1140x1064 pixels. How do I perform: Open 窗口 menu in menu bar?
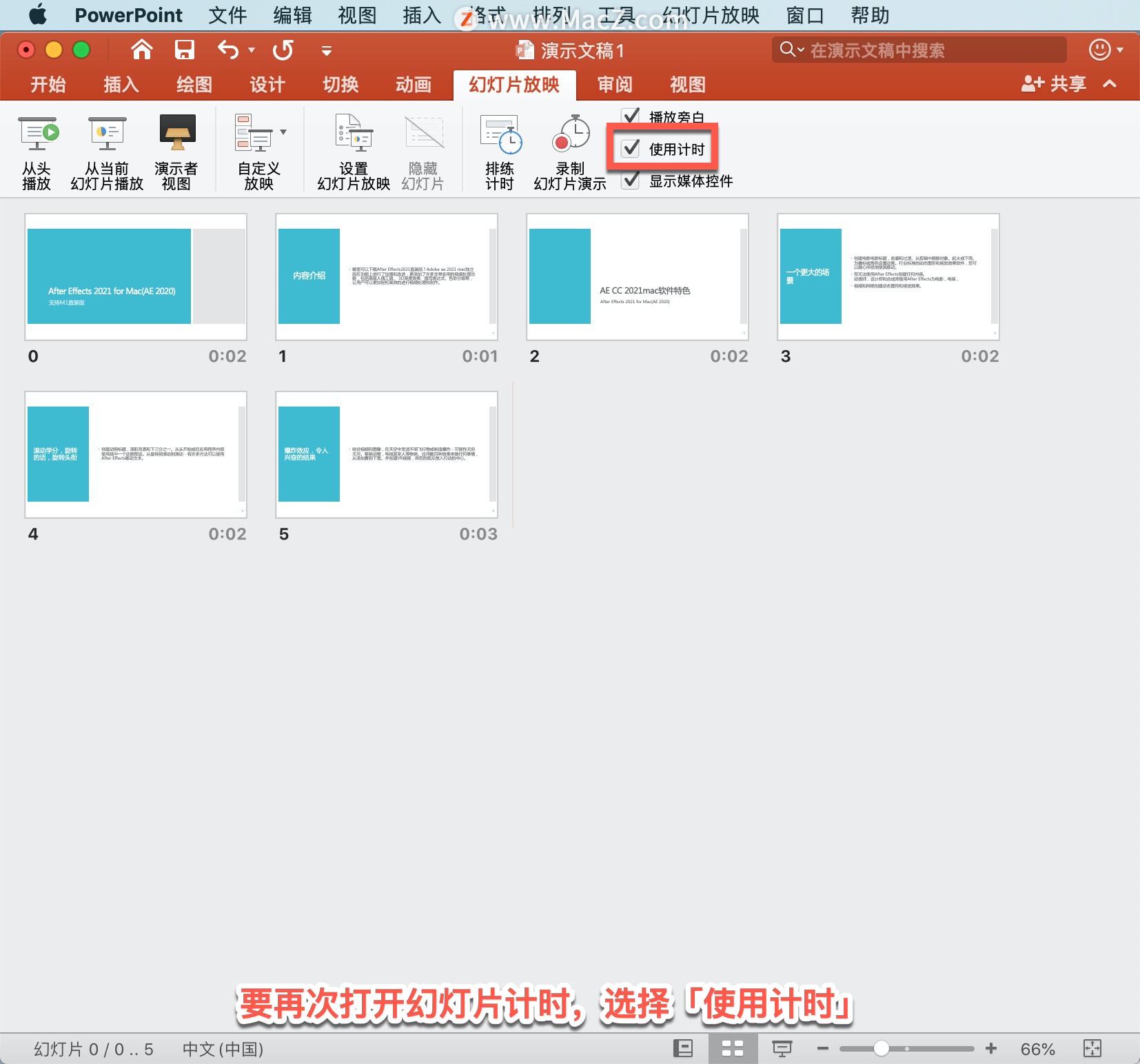click(x=805, y=15)
